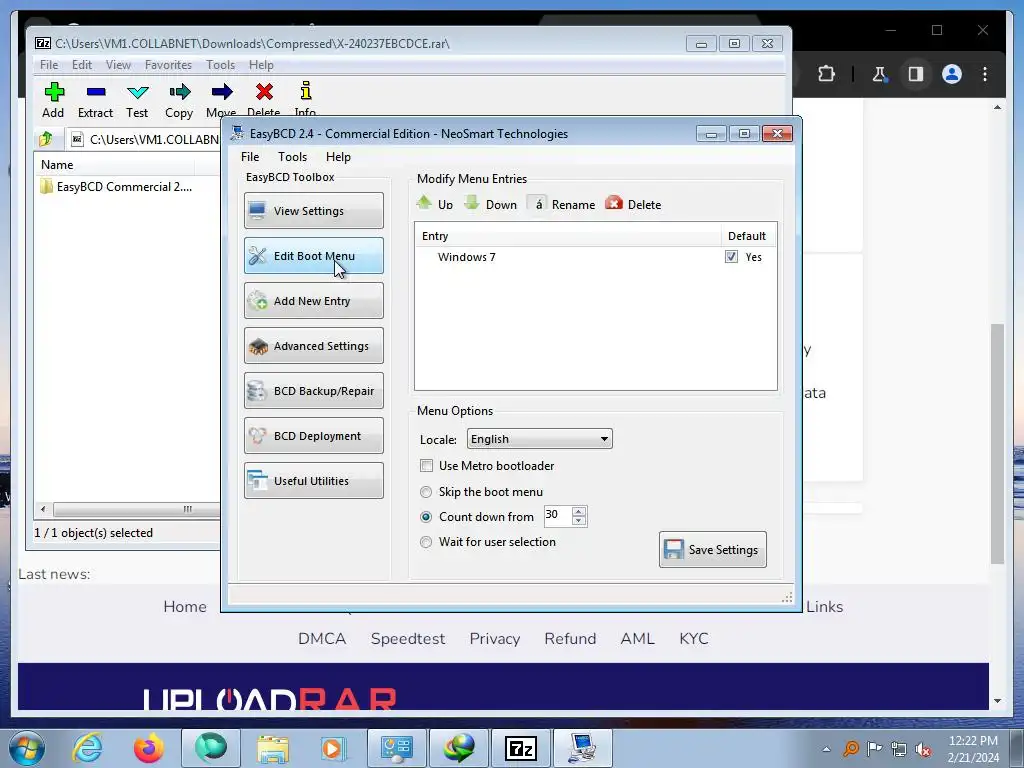Open 7-Zip Favorites menu
This screenshot has height=768, width=1024.
coord(168,65)
